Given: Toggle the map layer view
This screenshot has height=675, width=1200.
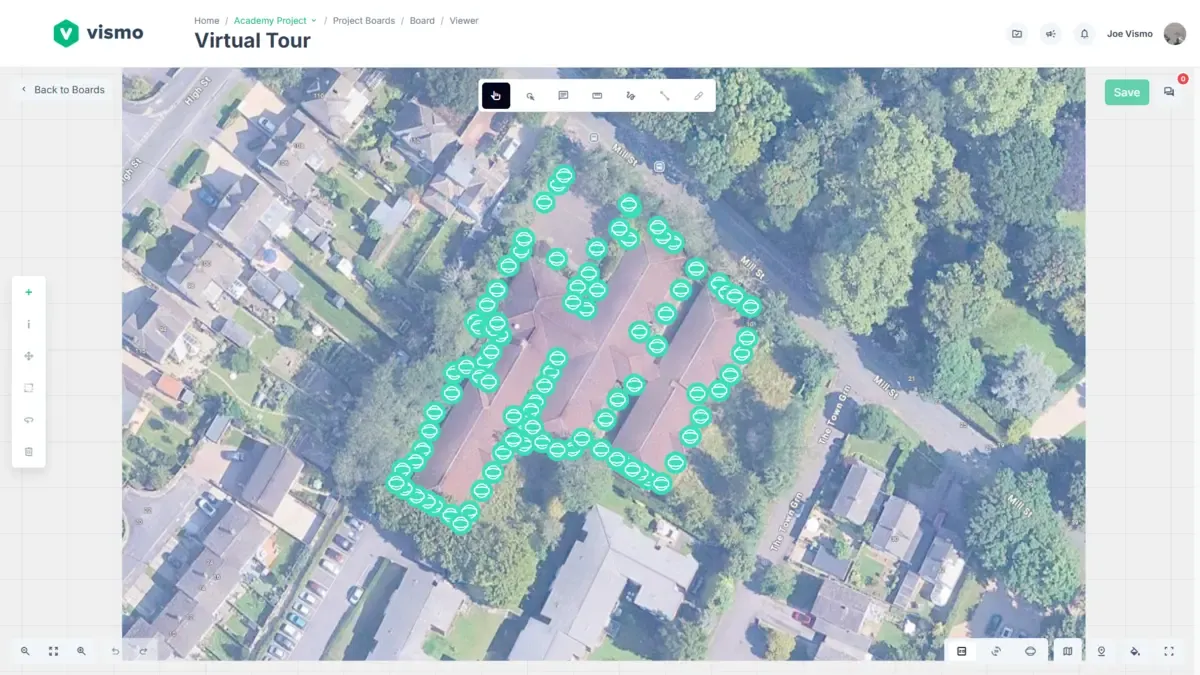Looking at the screenshot, I should (1067, 651).
